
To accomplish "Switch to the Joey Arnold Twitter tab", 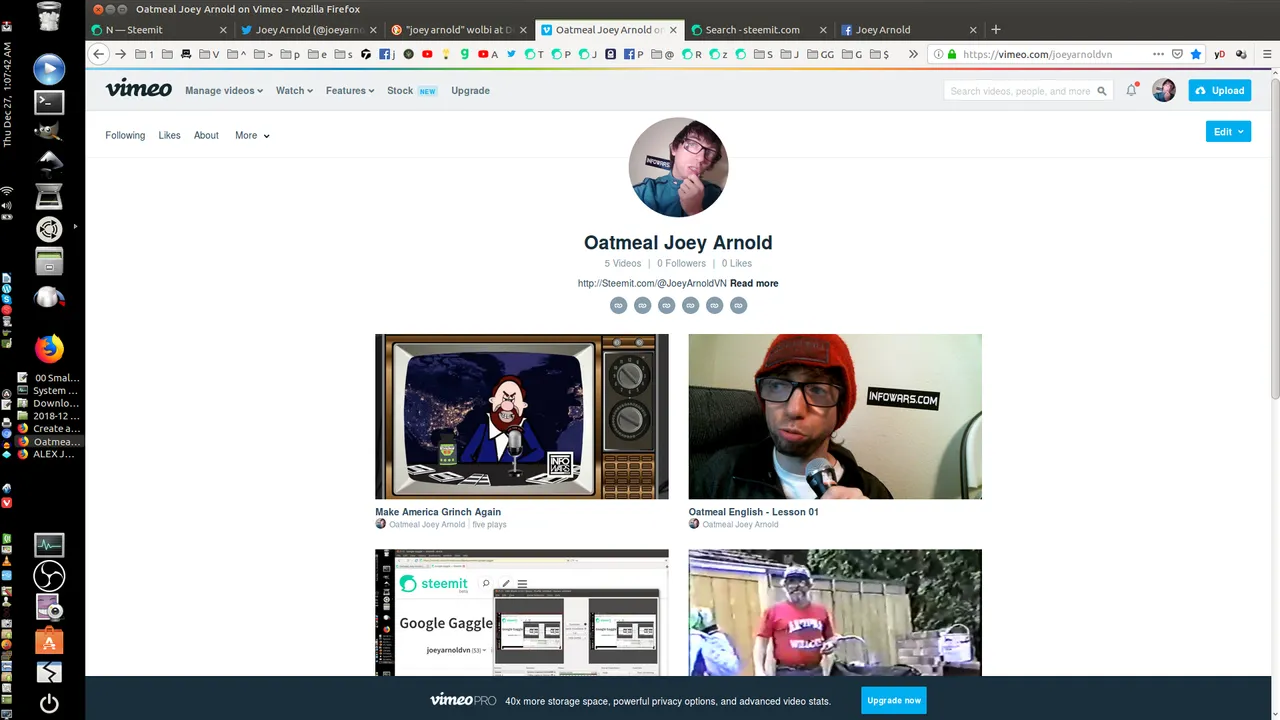I will [x=307, y=30].
